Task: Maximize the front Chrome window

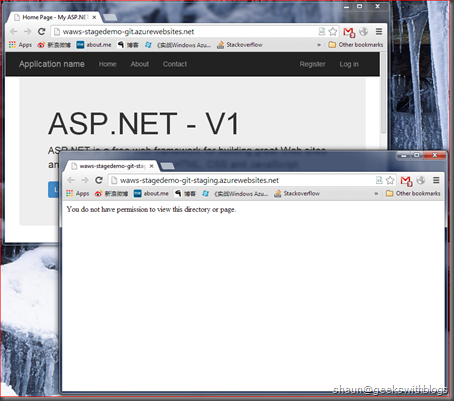Action: tap(417, 155)
